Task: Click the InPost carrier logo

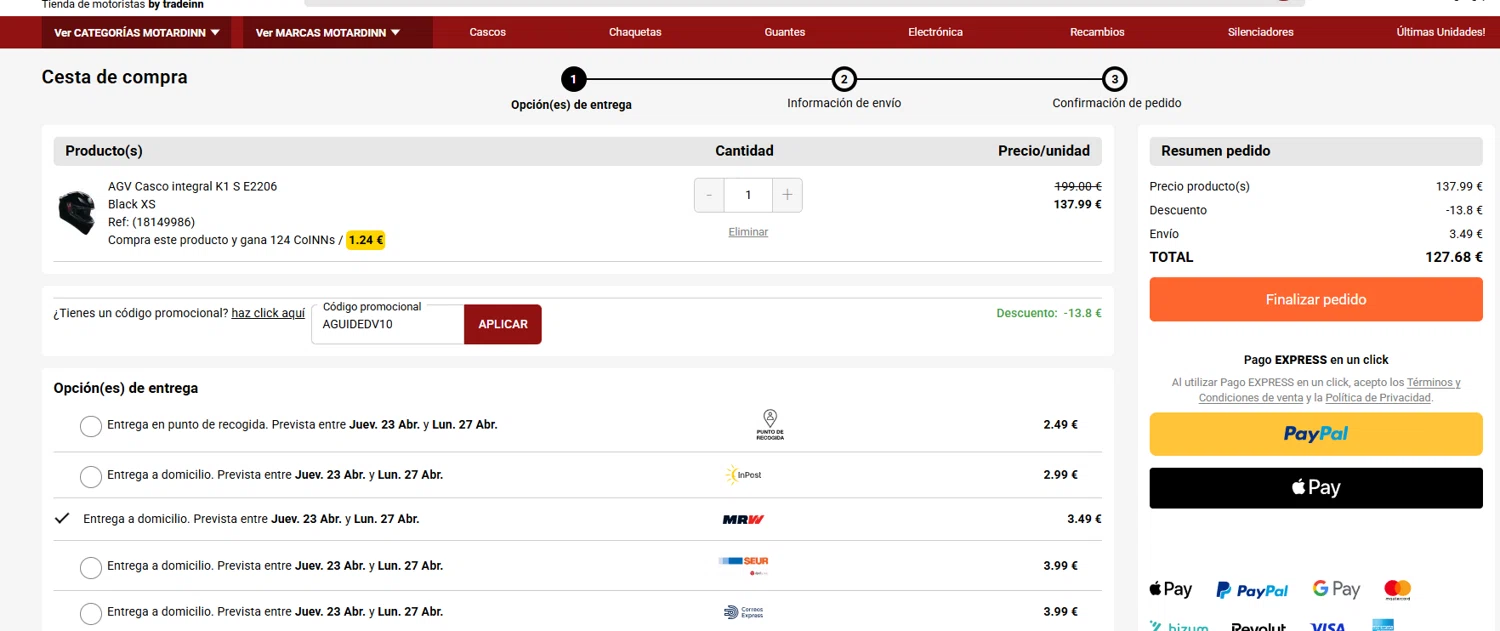Action: pyautogui.click(x=743, y=475)
